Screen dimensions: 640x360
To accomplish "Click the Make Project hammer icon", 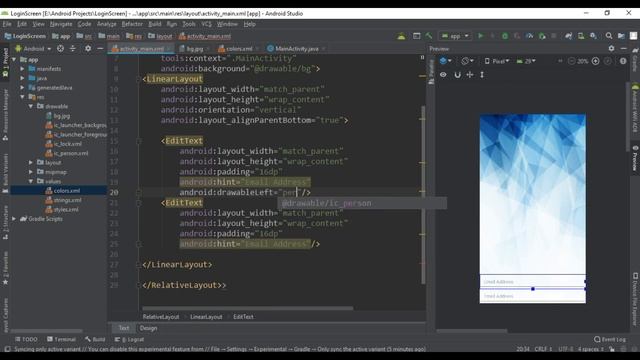I will tap(429, 36).
